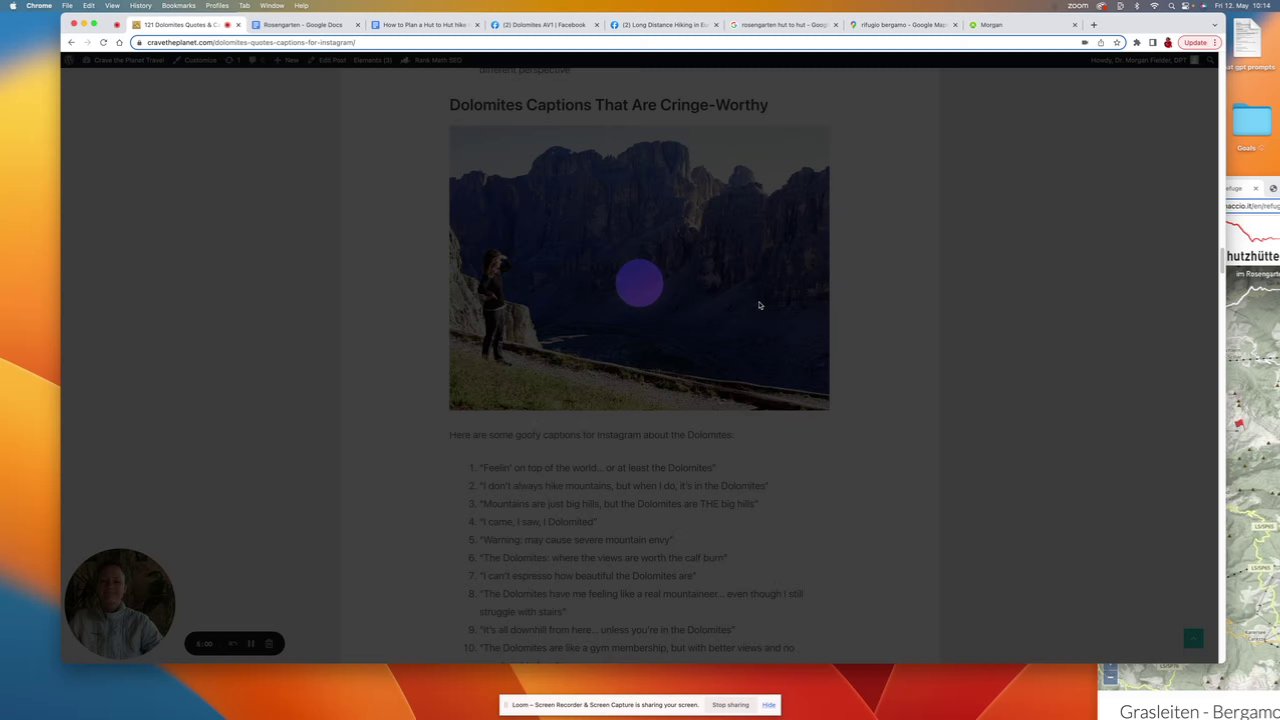Open the Edit menu
The image size is (1280, 720).
pos(89,5)
